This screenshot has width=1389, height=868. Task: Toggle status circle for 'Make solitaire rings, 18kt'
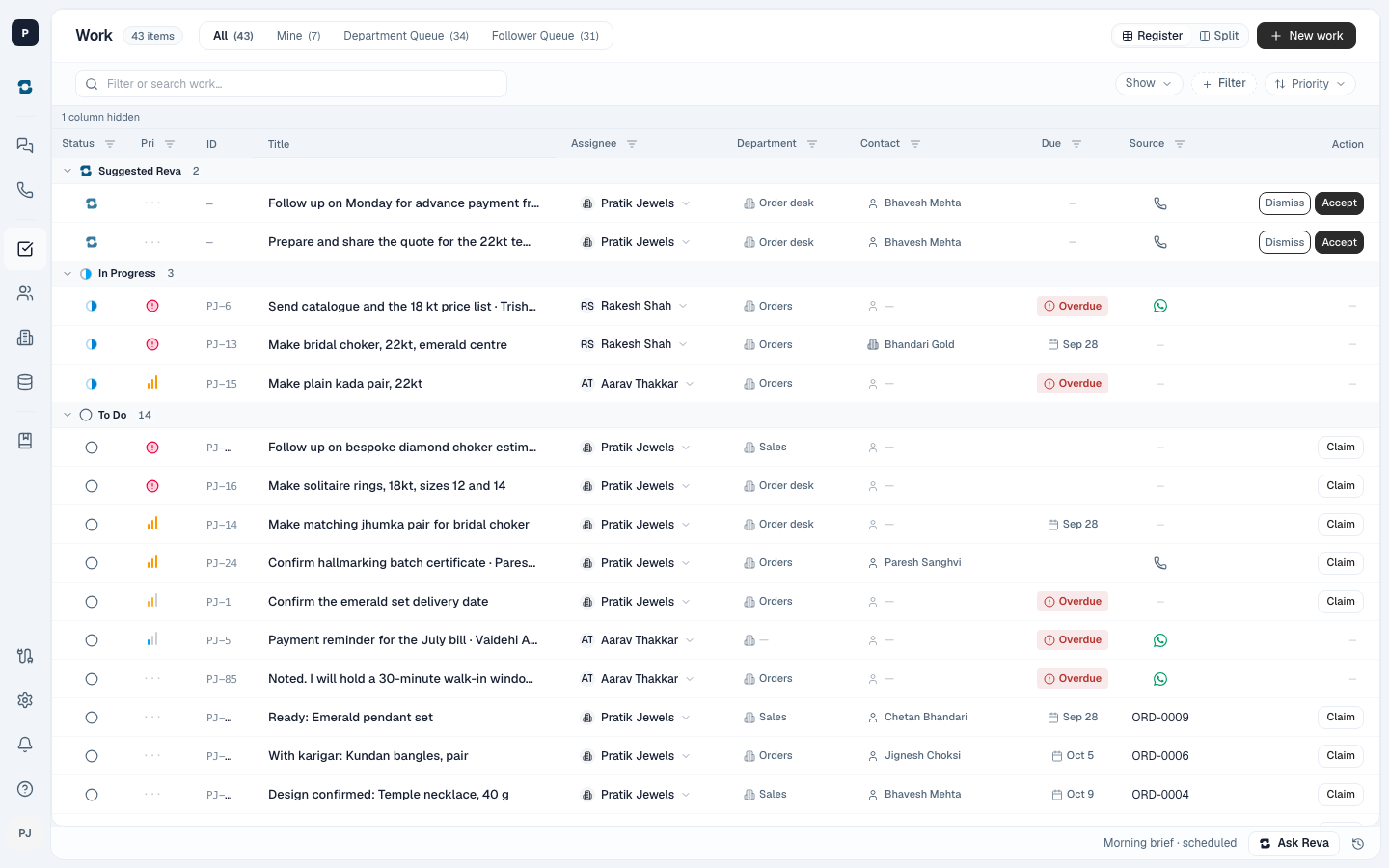(x=92, y=486)
